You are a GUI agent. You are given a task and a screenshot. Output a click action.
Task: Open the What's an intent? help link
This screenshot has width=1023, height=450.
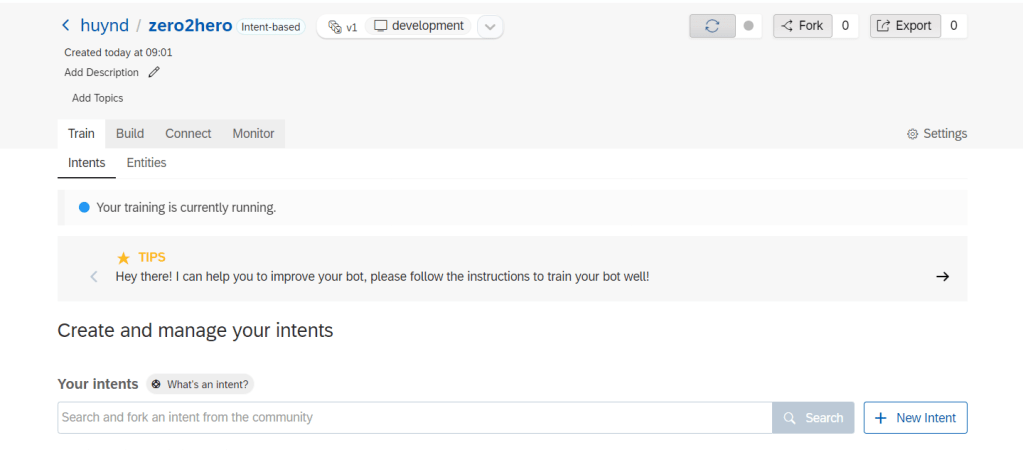point(200,384)
